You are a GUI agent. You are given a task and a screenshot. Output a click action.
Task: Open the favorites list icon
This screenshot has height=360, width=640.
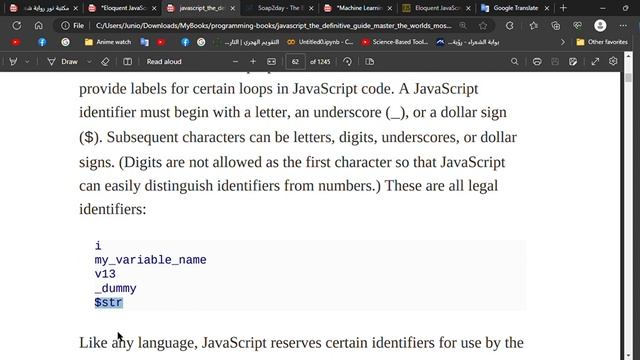coord(533,26)
